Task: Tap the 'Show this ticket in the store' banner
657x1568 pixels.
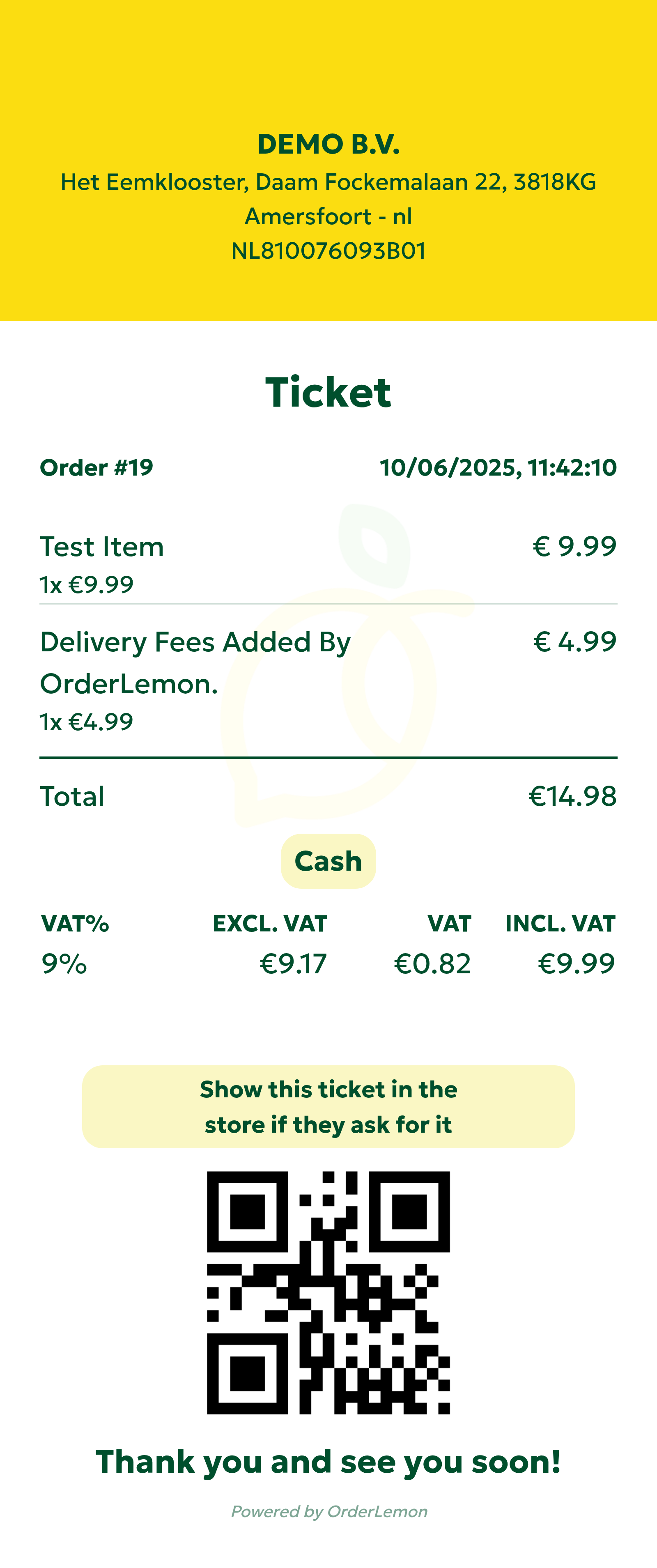Action: pyautogui.click(x=328, y=1107)
